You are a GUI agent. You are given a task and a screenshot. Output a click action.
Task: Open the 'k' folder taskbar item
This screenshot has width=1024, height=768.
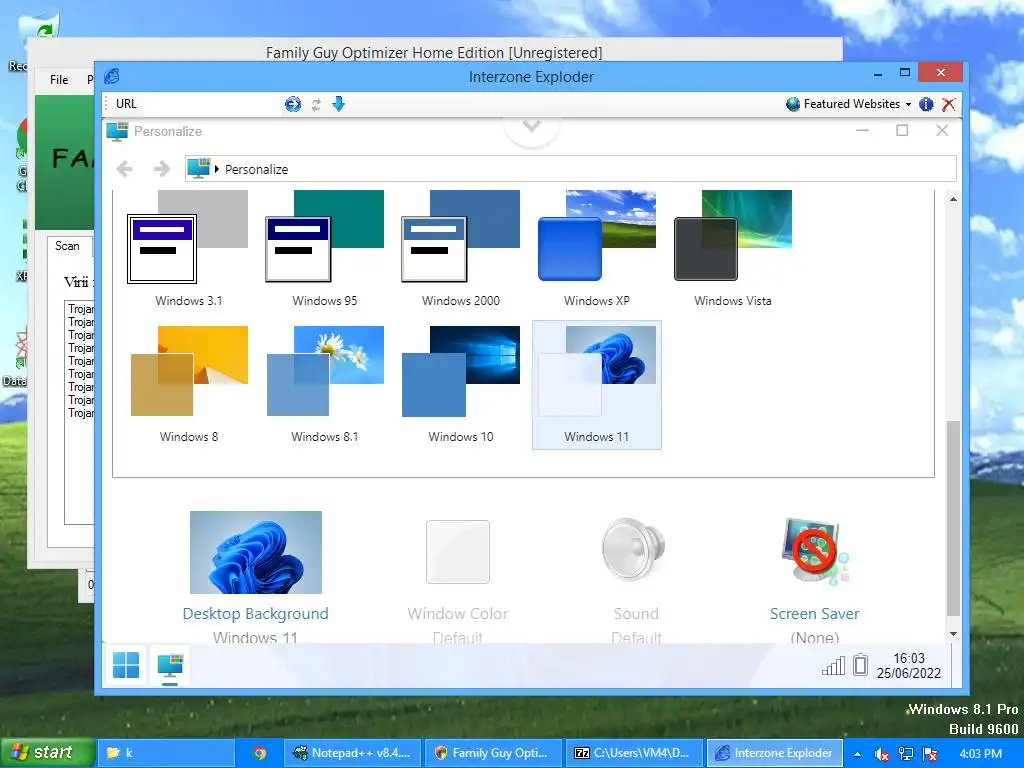[x=166, y=753]
